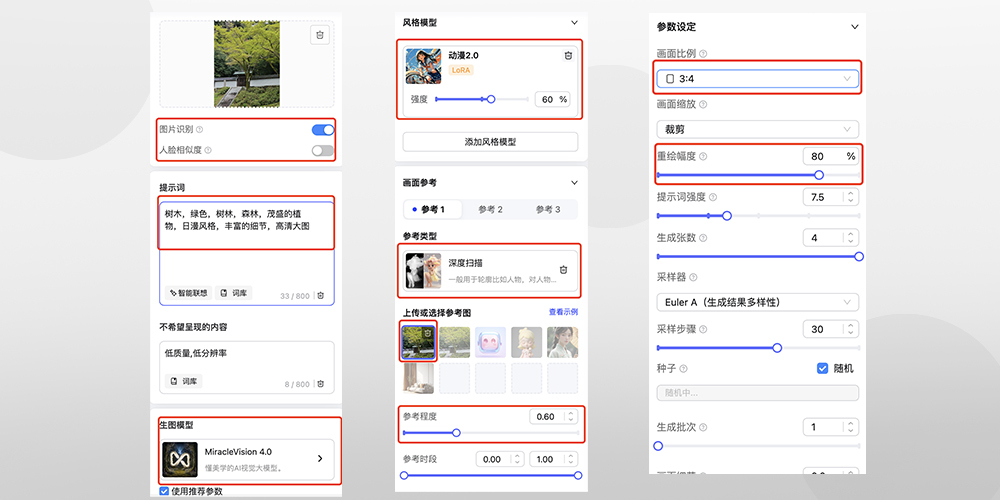
Task: Open help icon beside 采样步骤
Action: tap(703, 329)
